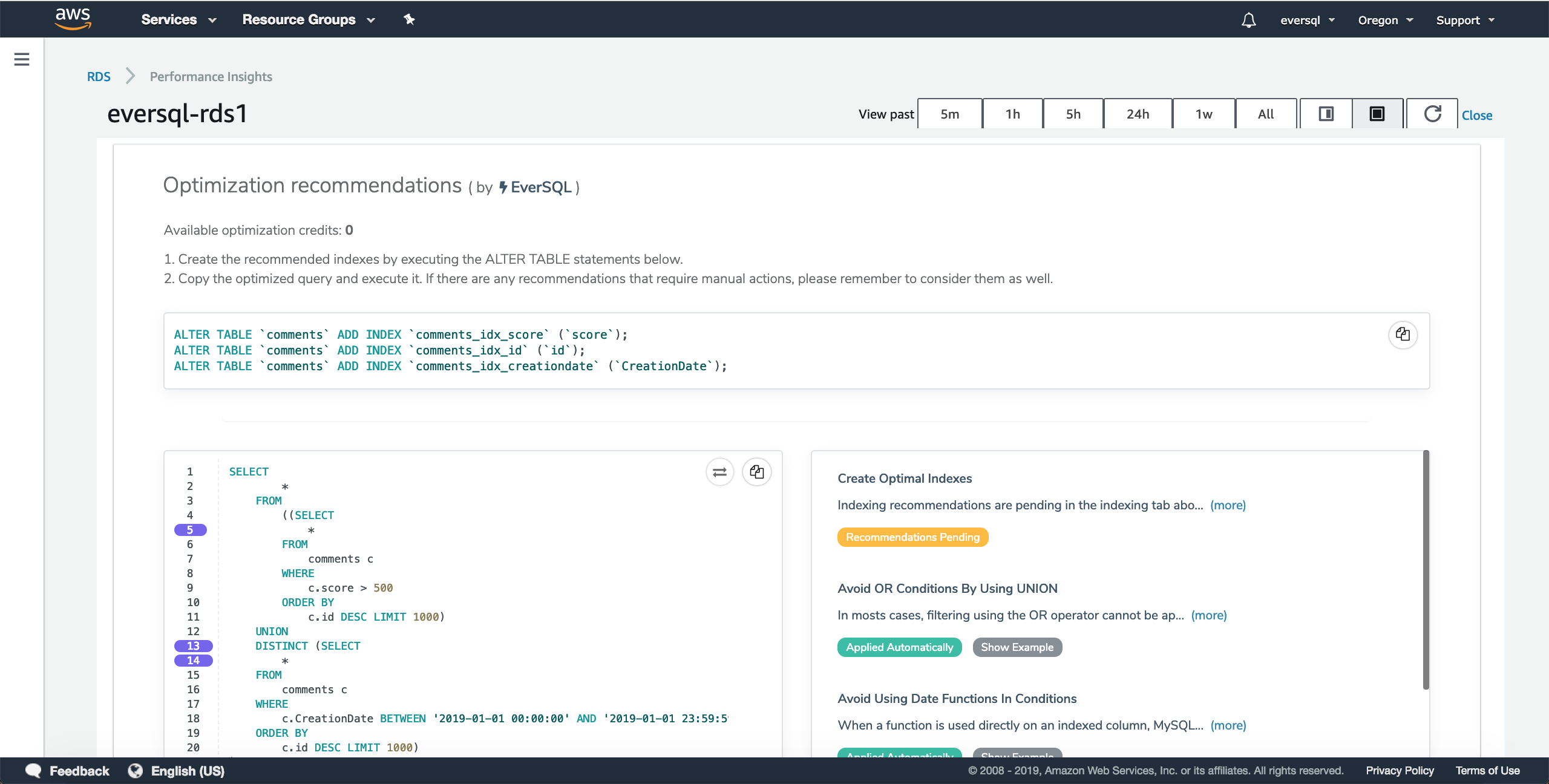Expand the Resource Groups menu

(x=309, y=19)
